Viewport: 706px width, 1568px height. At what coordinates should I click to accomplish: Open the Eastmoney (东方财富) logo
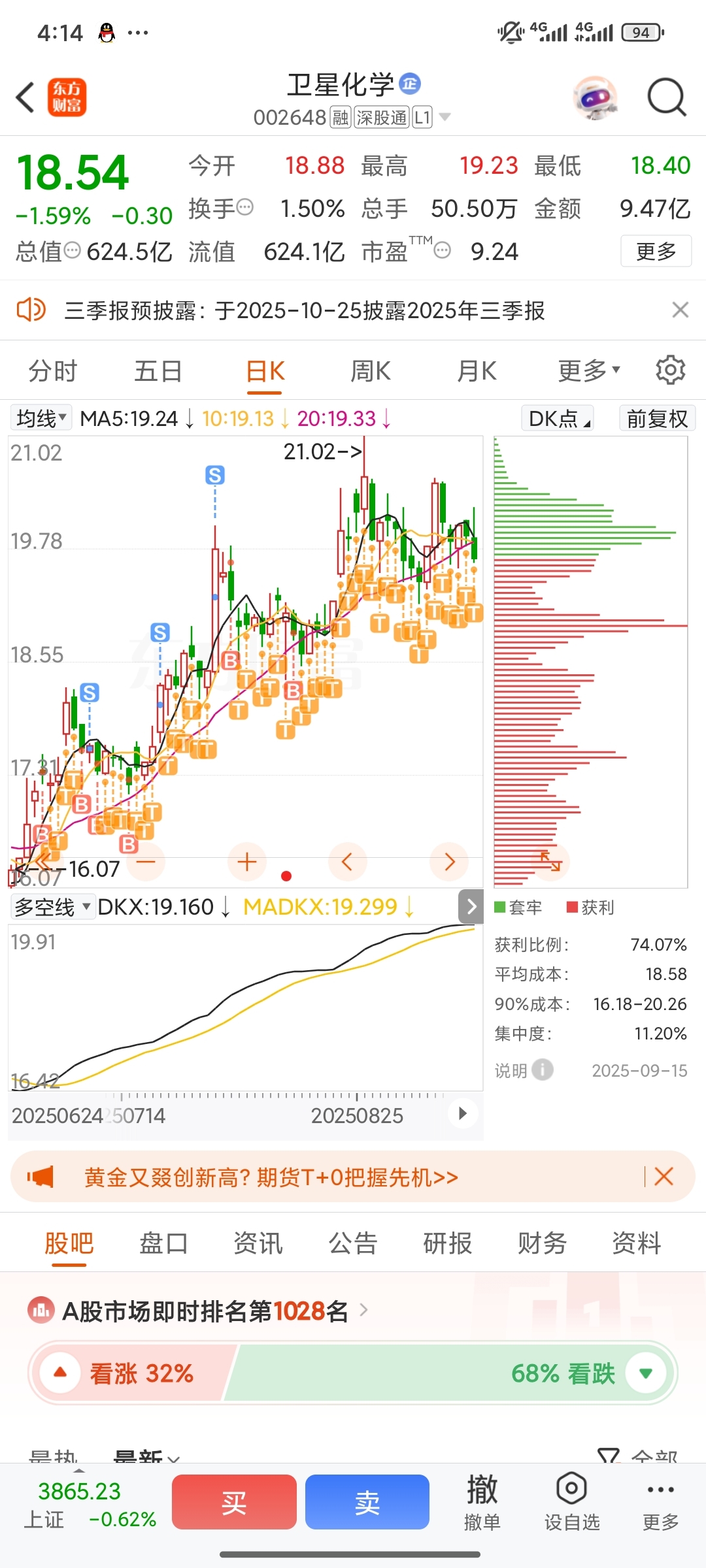coord(67,98)
